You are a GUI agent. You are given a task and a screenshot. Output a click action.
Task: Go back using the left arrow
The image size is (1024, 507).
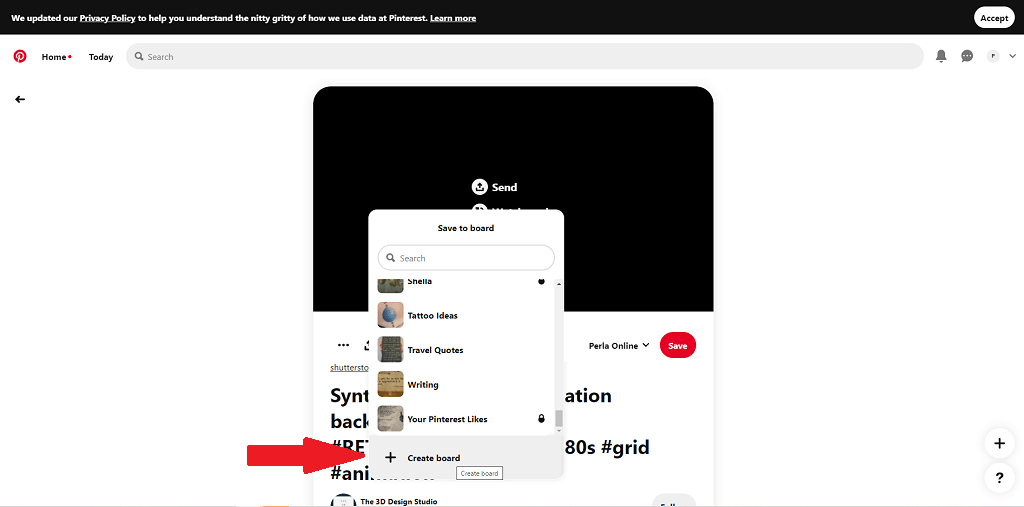(20, 99)
